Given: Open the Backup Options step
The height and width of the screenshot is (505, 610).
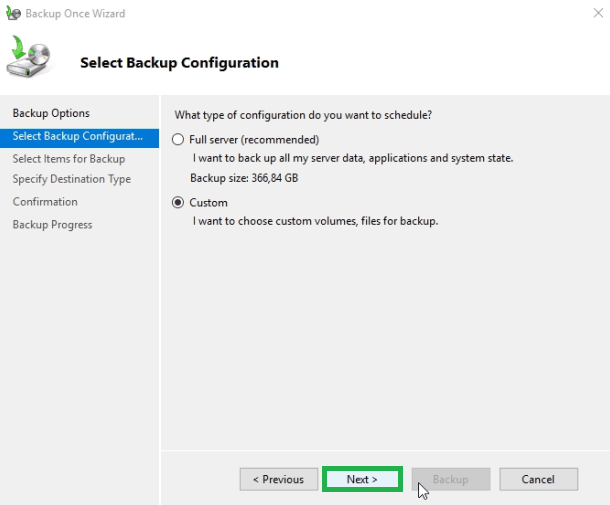Looking at the screenshot, I should point(51,113).
